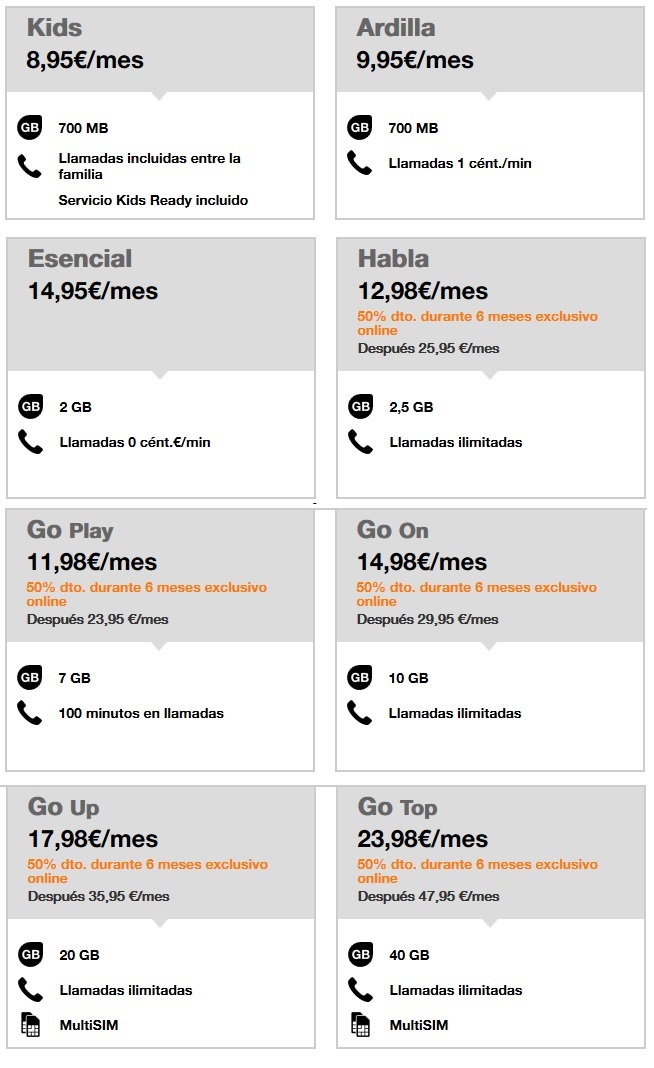The height and width of the screenshot is (1068, 654).
Task: Click the GB icon beside 40 GB
Action: coord(360,955)
